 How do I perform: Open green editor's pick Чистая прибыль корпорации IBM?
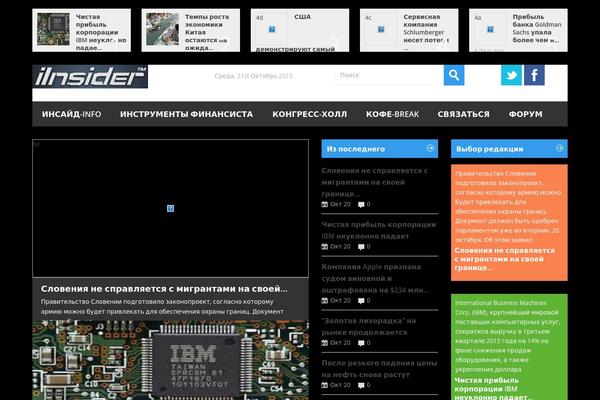pyautogui.click(x=493, y=388)
